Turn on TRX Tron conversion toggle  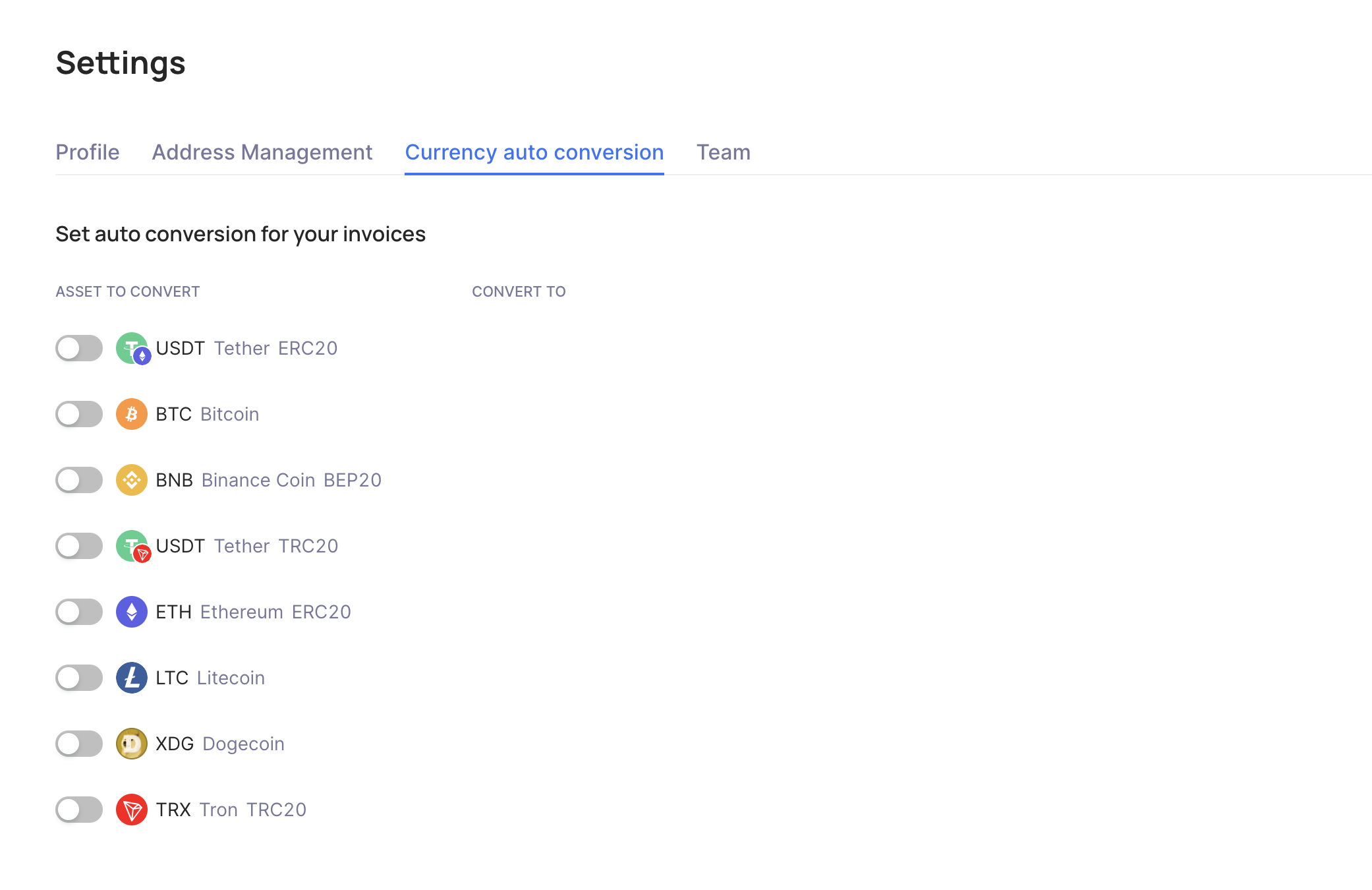[x=79, y=810]
